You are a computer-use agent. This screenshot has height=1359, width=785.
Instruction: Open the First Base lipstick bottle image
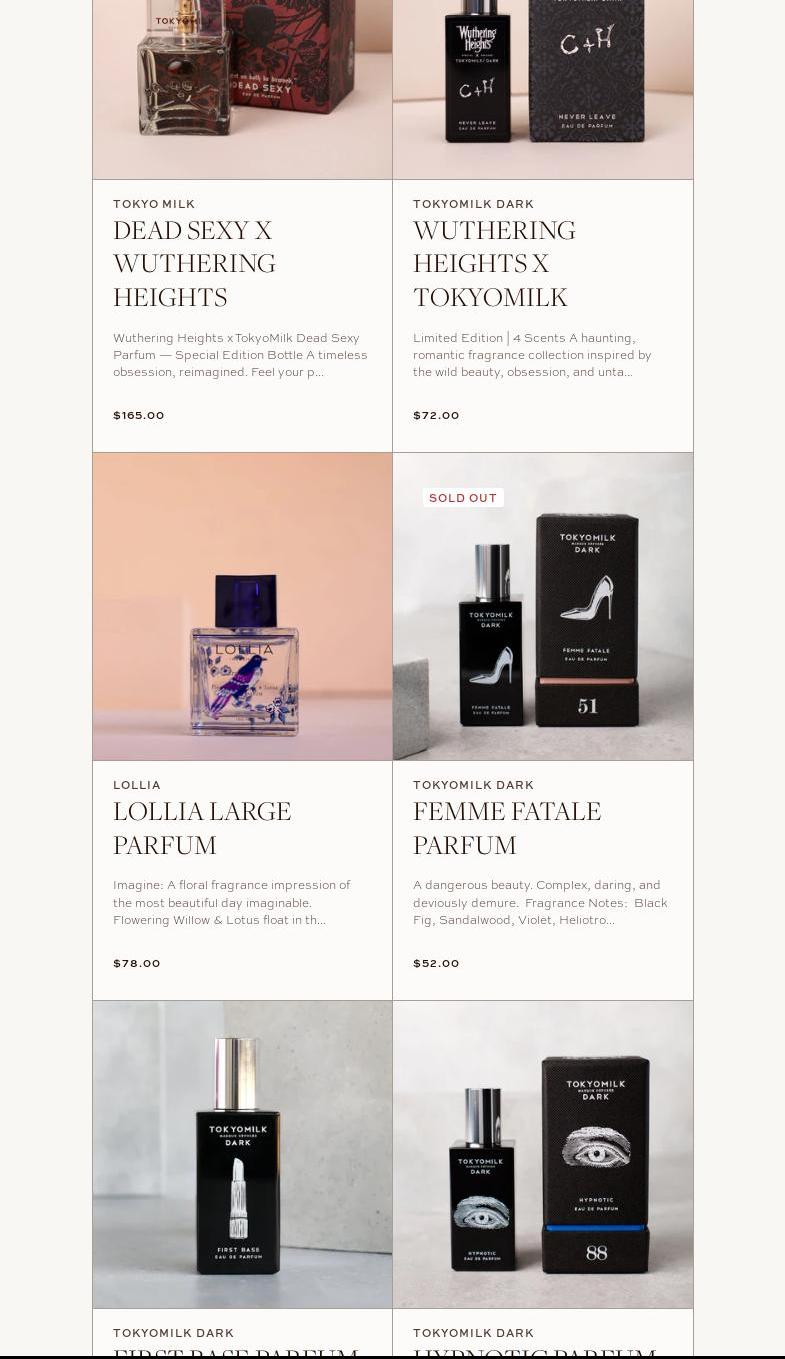click(243, 1155)
